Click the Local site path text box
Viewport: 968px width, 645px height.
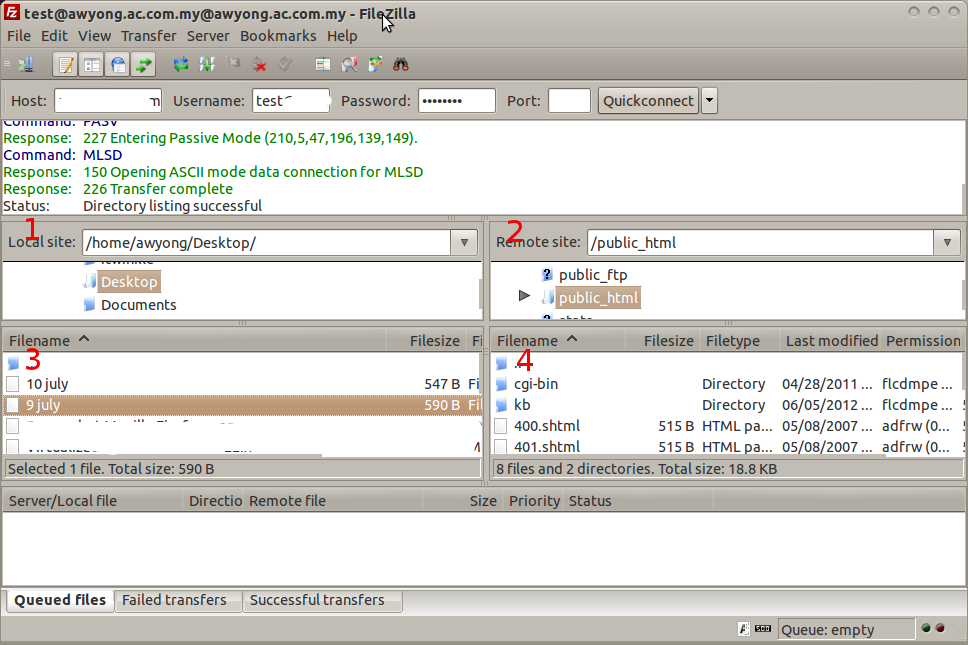(266, 243)
